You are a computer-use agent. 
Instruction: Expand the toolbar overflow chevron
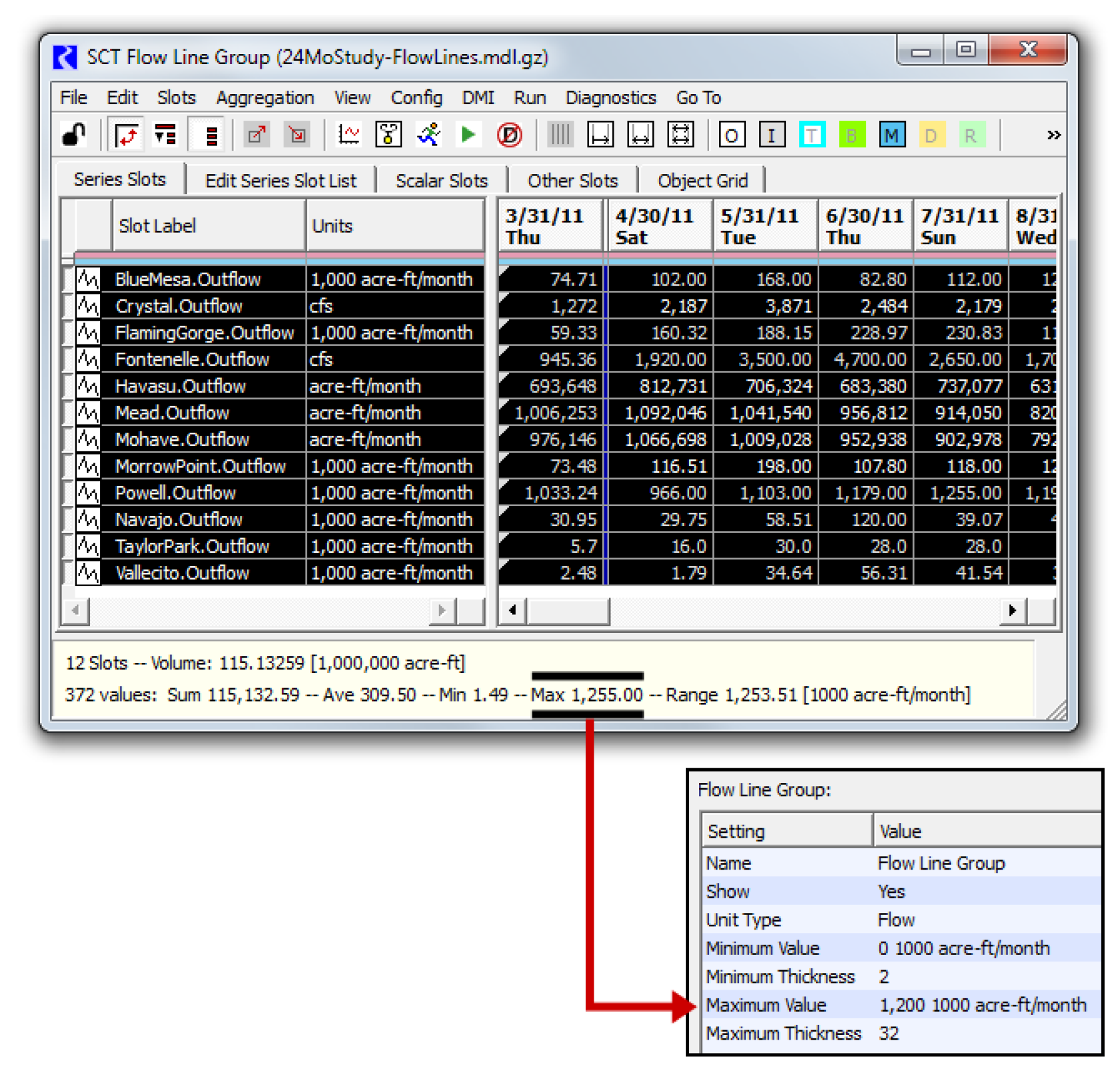click(1053, 135)
